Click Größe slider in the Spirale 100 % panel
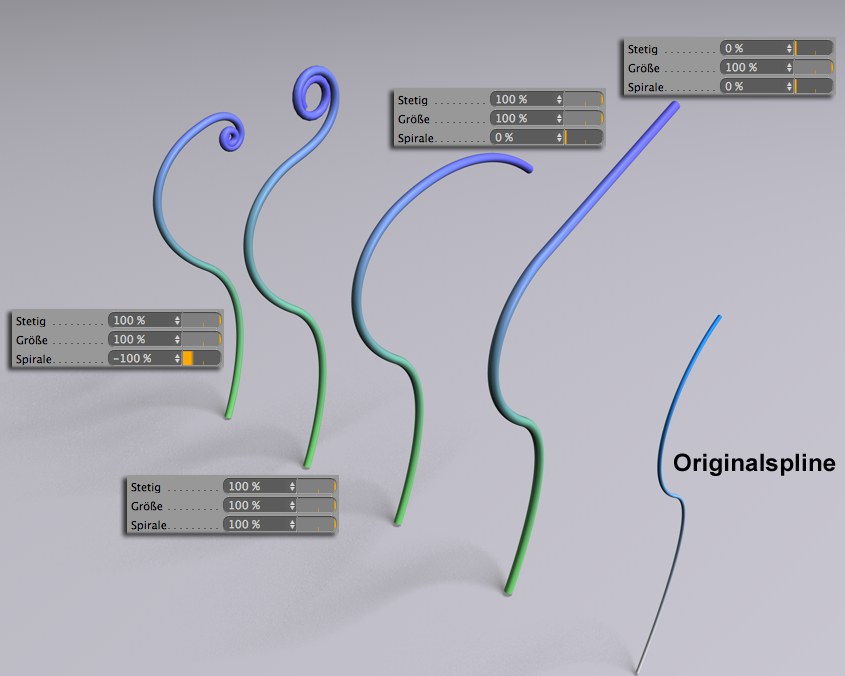This screenshot has width=845, height=676. (317, 505)
